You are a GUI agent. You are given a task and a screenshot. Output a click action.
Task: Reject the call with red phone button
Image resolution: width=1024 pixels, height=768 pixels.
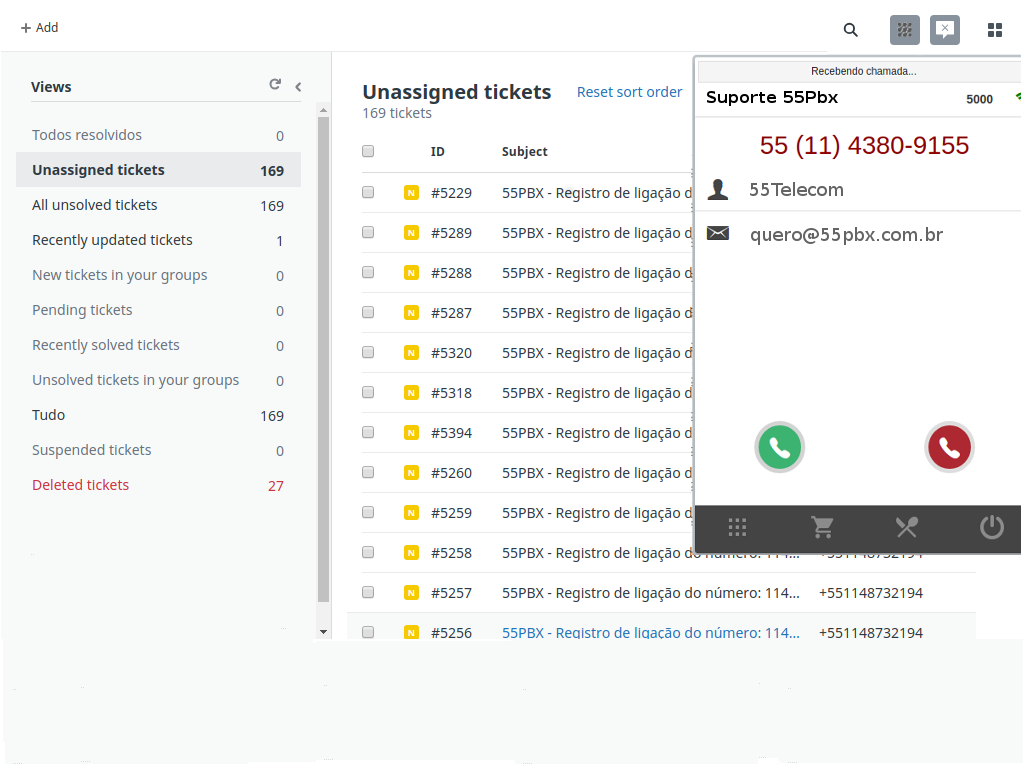pyautogui.click(x=949, y=448)
